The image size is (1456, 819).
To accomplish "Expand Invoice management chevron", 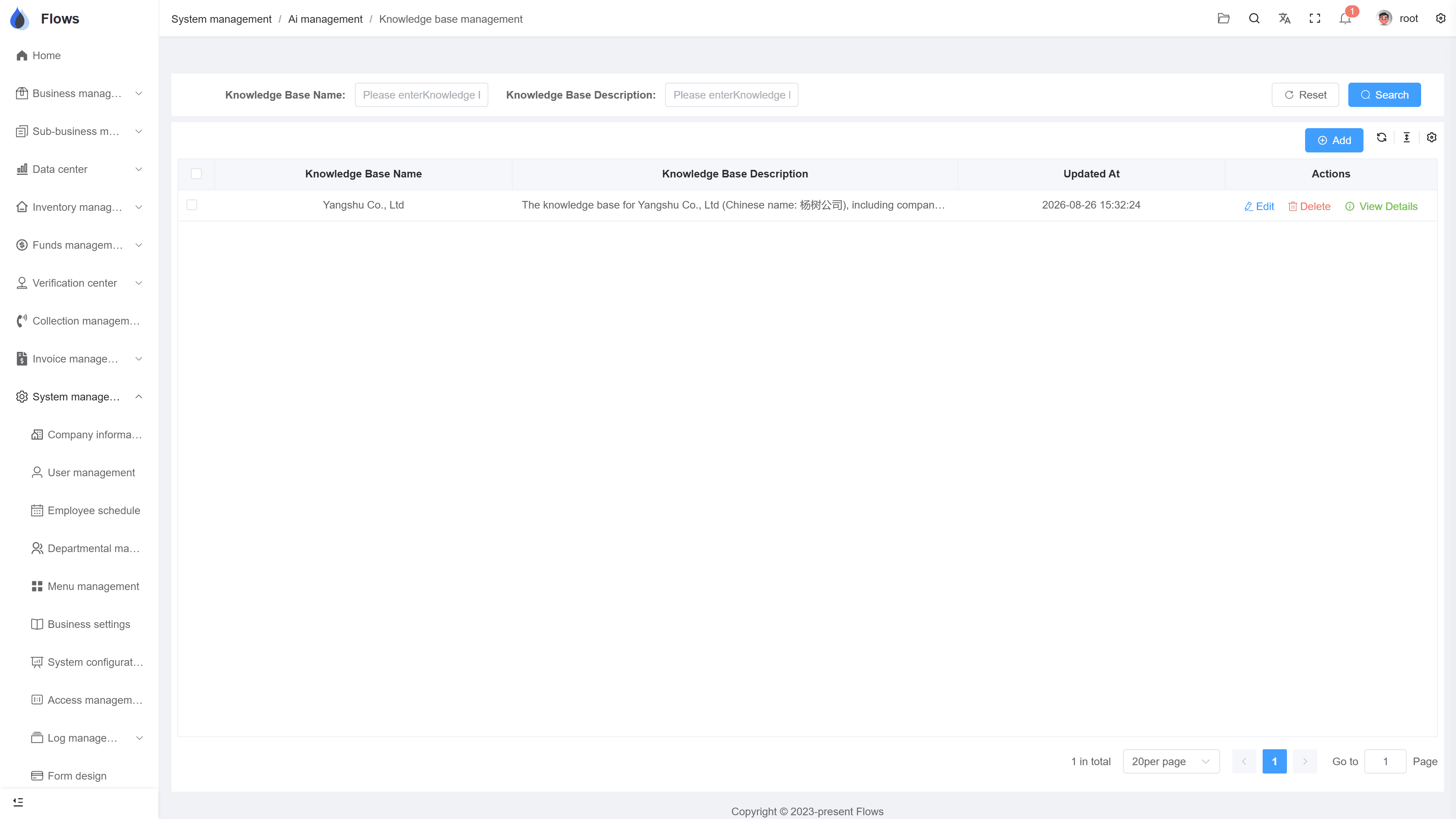I will [139, 359].
